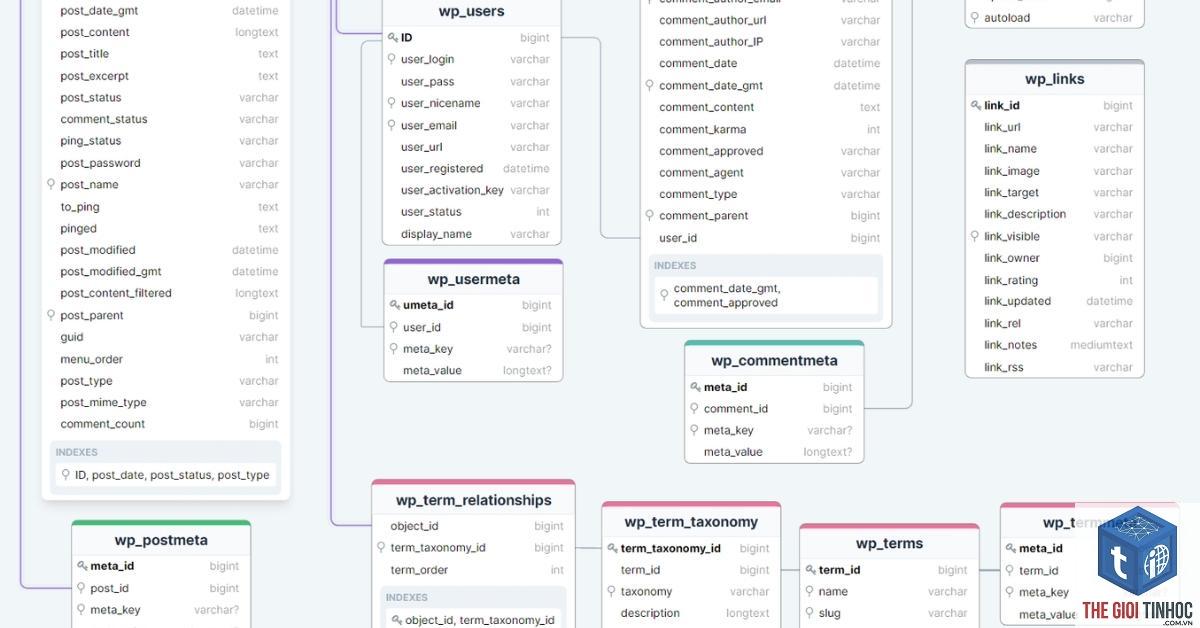The image size is (1200, 628).
Task: Click the link_url field row
Action: click(1055, 127)
